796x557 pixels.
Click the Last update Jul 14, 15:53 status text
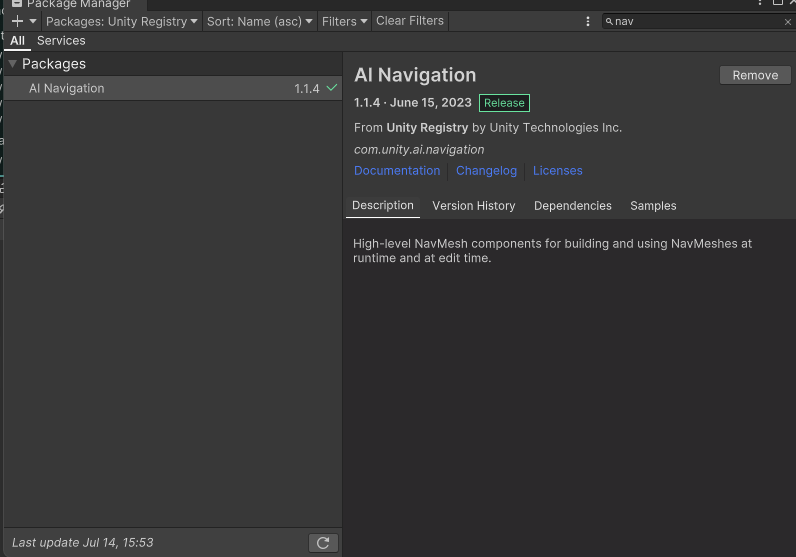click(x=83, y=543)
